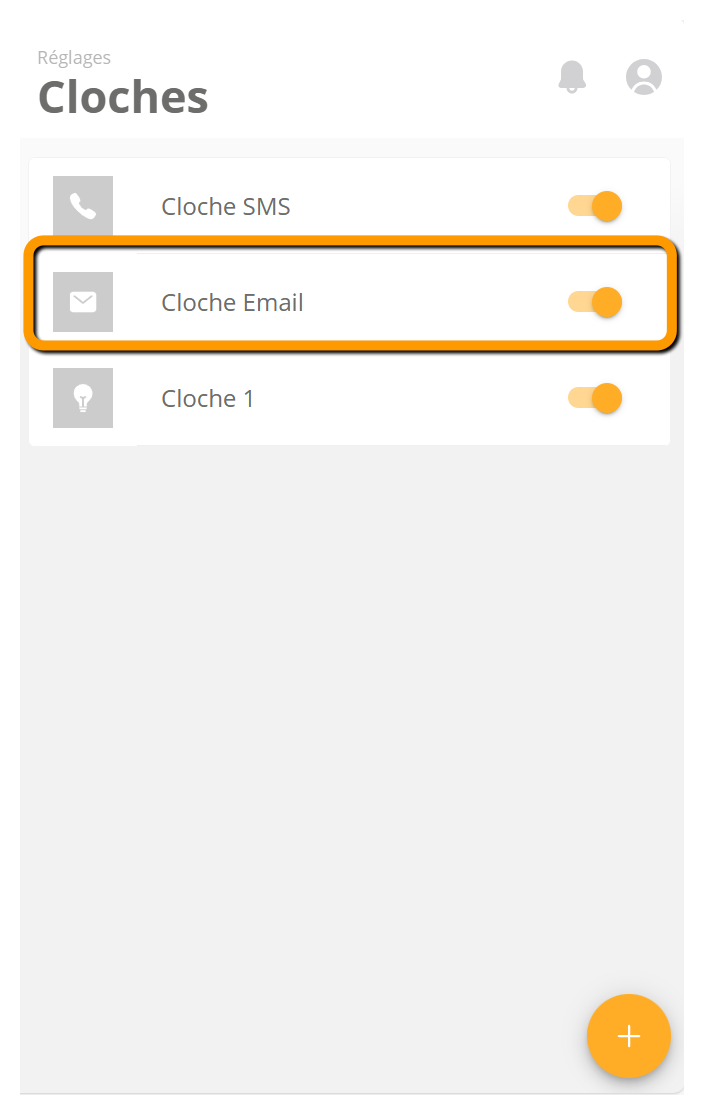The height and width of the screenshot is (1115, 704).
Task: Click blank space between Cloche Email label and toggle
Action: (x=434, y=302)
